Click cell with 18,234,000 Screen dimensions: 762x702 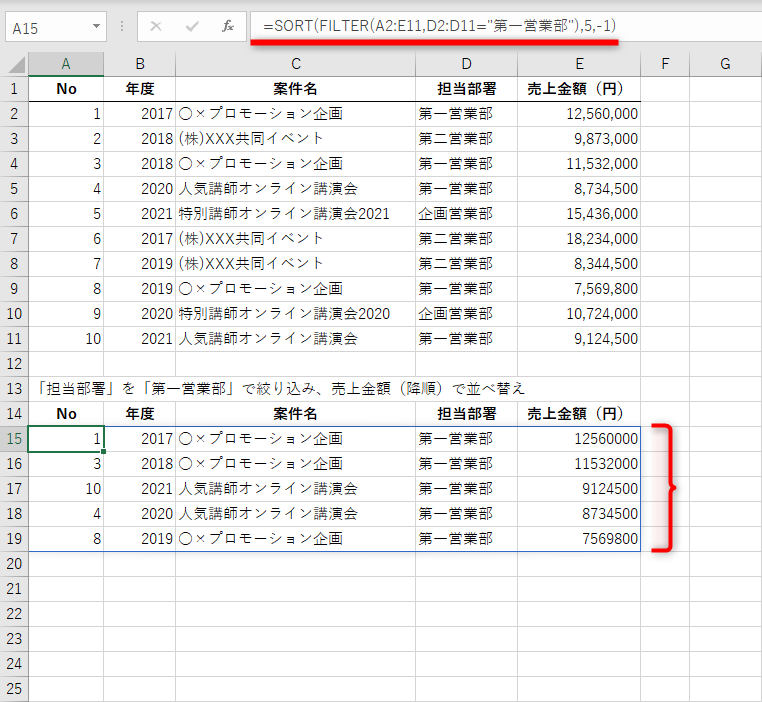[579, 239]
